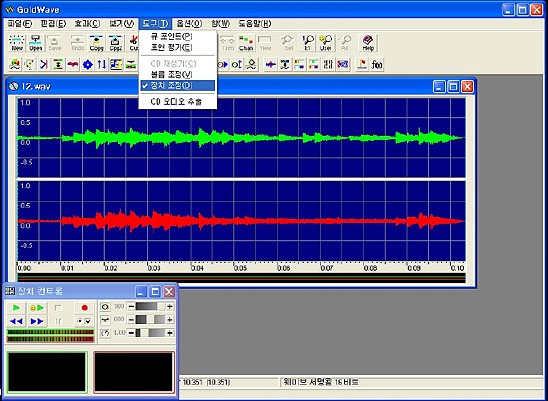Image resolution: width=548 pixels, height=401 pixels.
Task: Click the balance icon in device controls
Action: (105, 320)
